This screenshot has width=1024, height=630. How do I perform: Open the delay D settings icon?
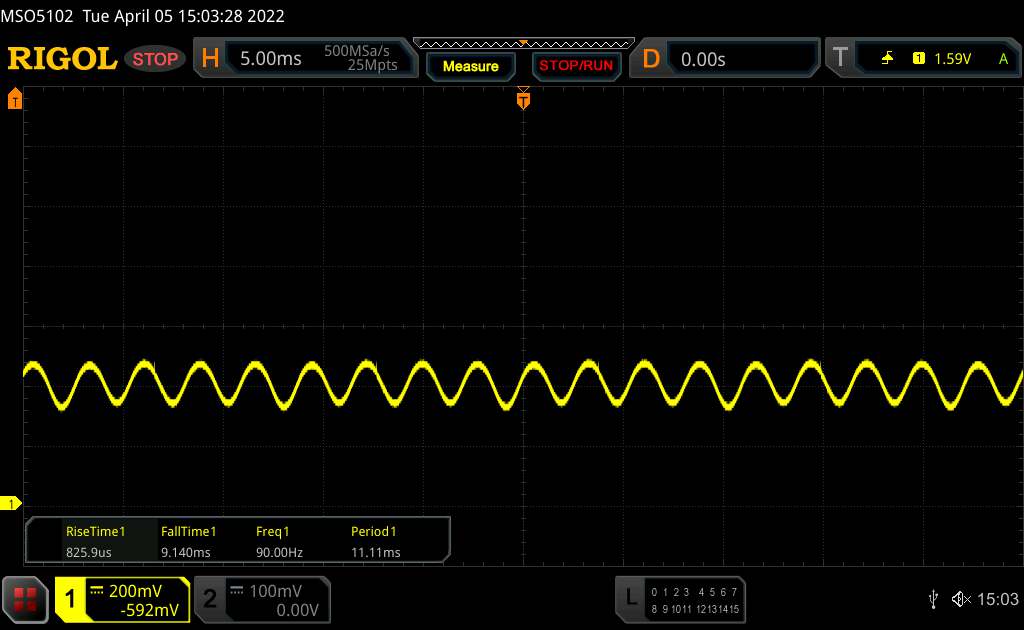(x=650, y=59)
